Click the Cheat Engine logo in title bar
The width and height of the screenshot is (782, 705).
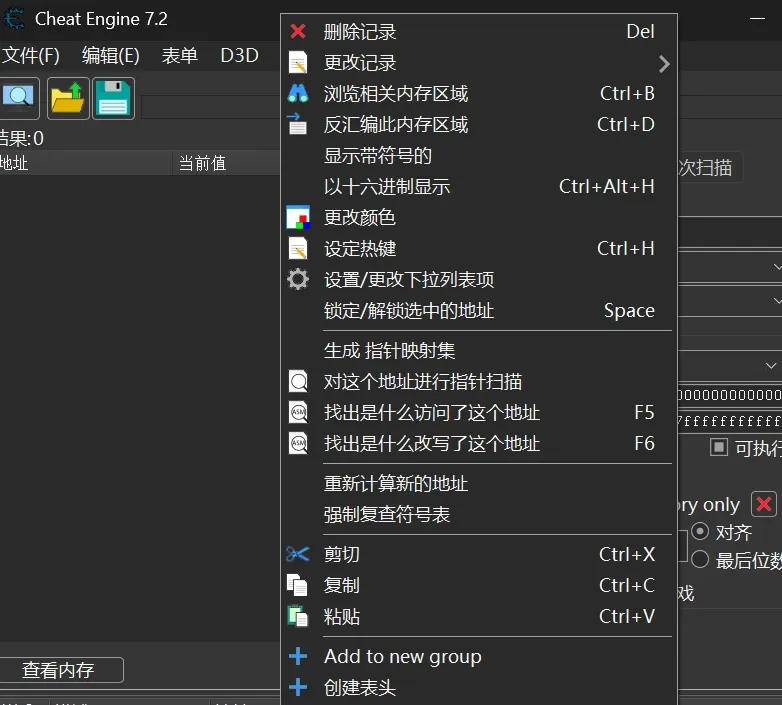pyautogui.click(x=13, y=19)
